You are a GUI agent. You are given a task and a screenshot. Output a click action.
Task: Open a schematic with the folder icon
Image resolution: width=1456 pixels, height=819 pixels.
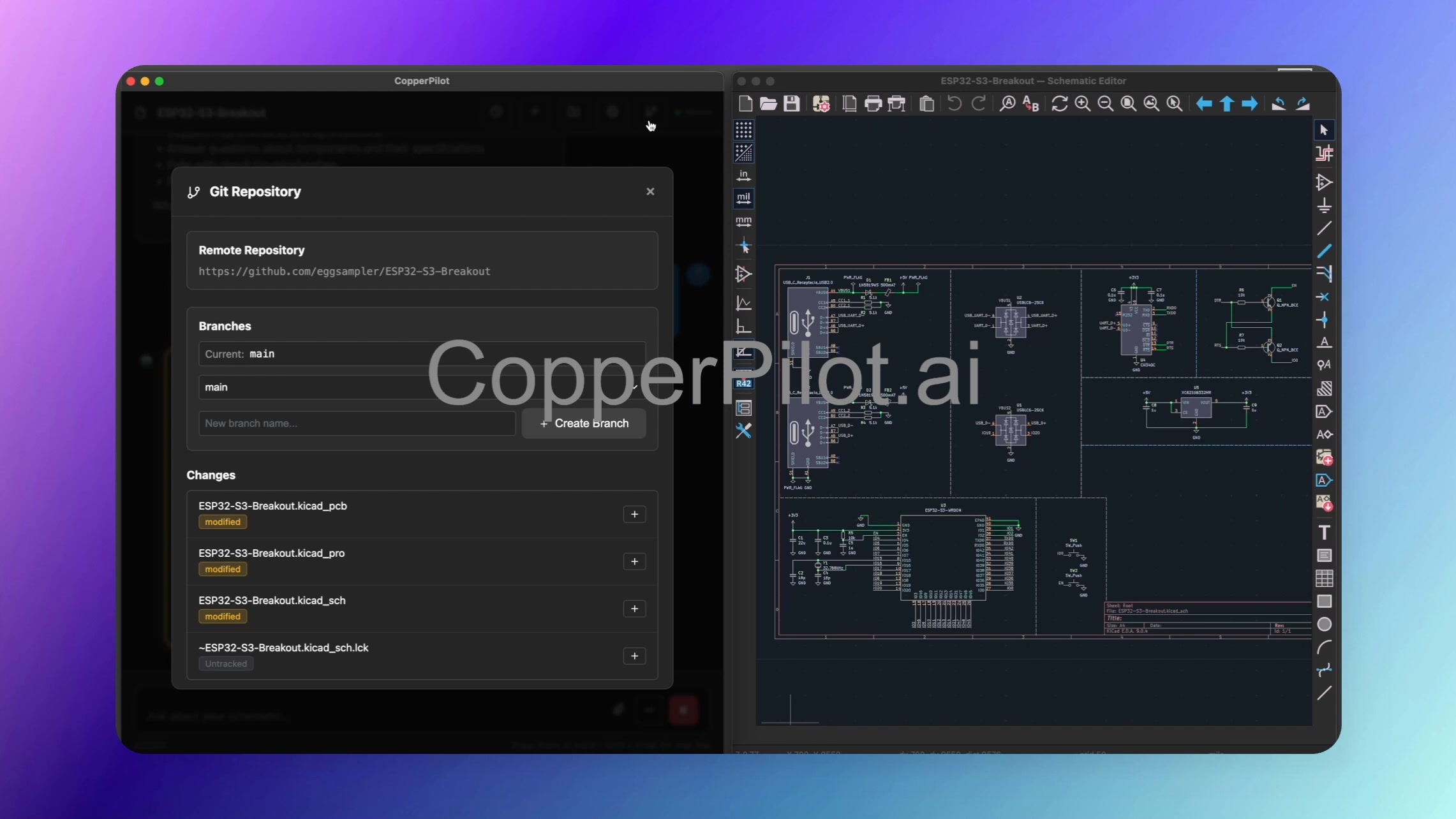coord(768,103)
